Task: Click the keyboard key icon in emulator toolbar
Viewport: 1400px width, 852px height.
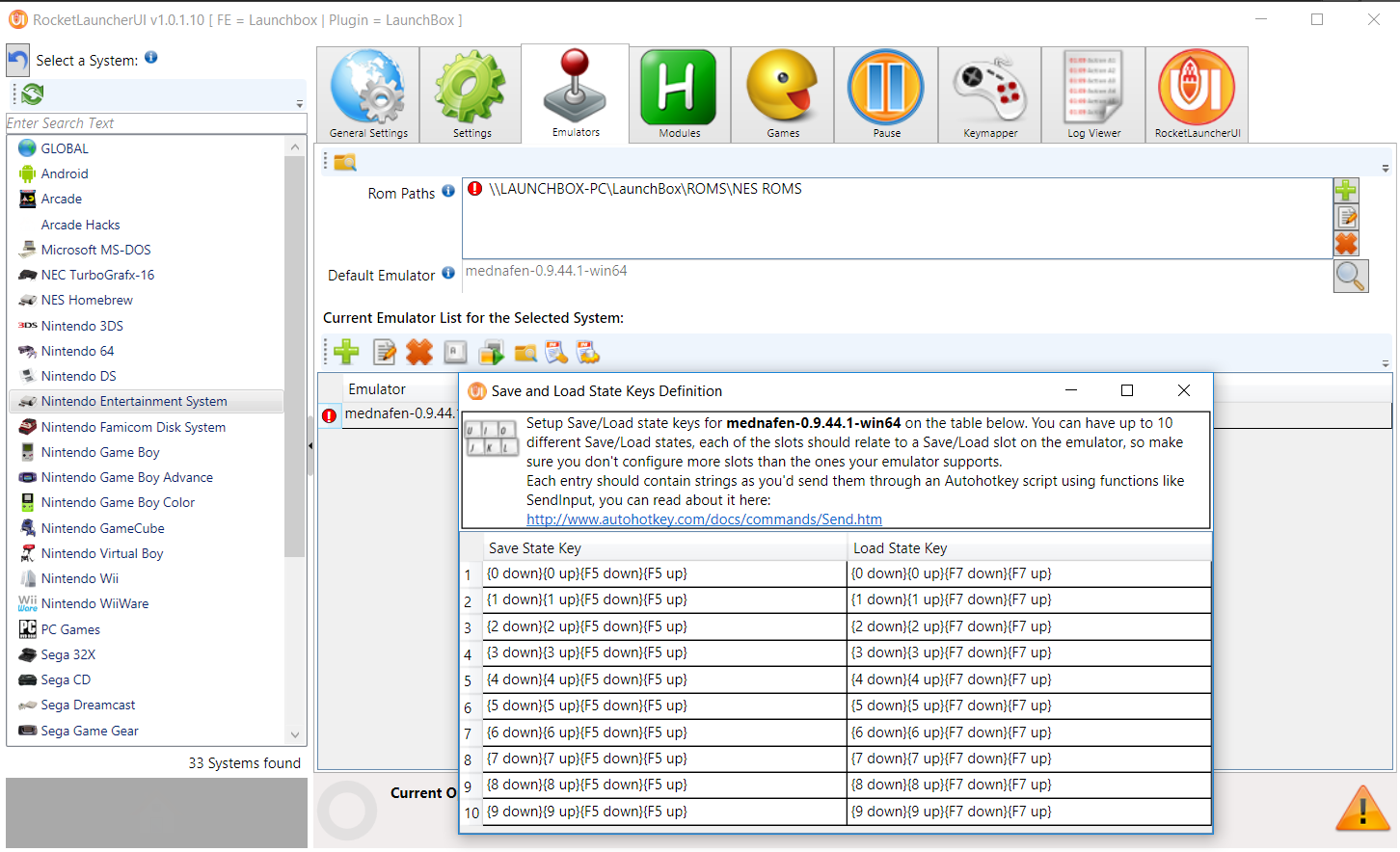Action: (456, 352)
